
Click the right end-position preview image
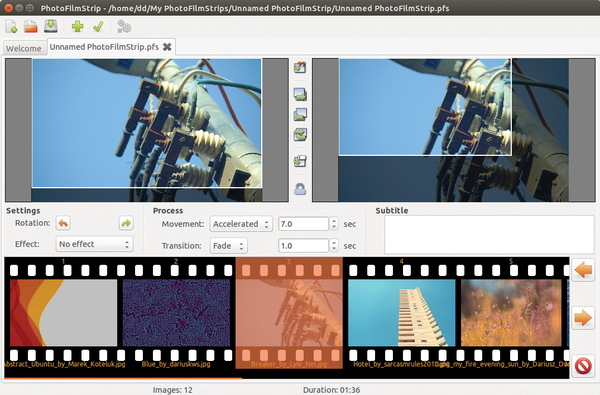tap(454, 130)
